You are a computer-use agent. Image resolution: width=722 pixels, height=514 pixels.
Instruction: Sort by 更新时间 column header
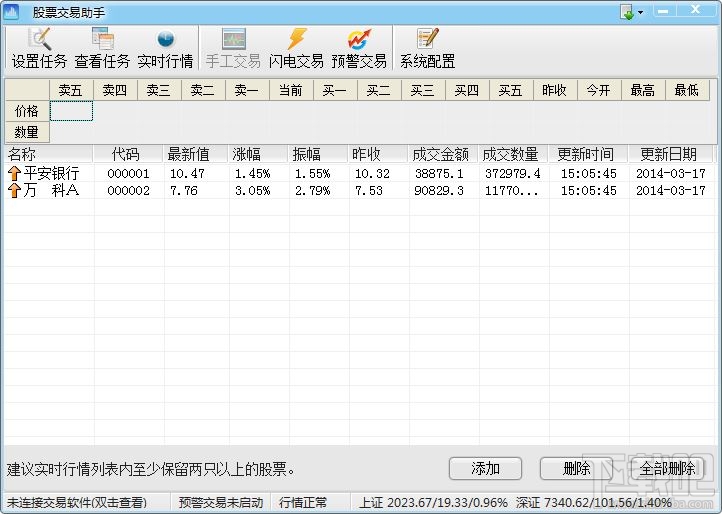[x=588, y=154]
